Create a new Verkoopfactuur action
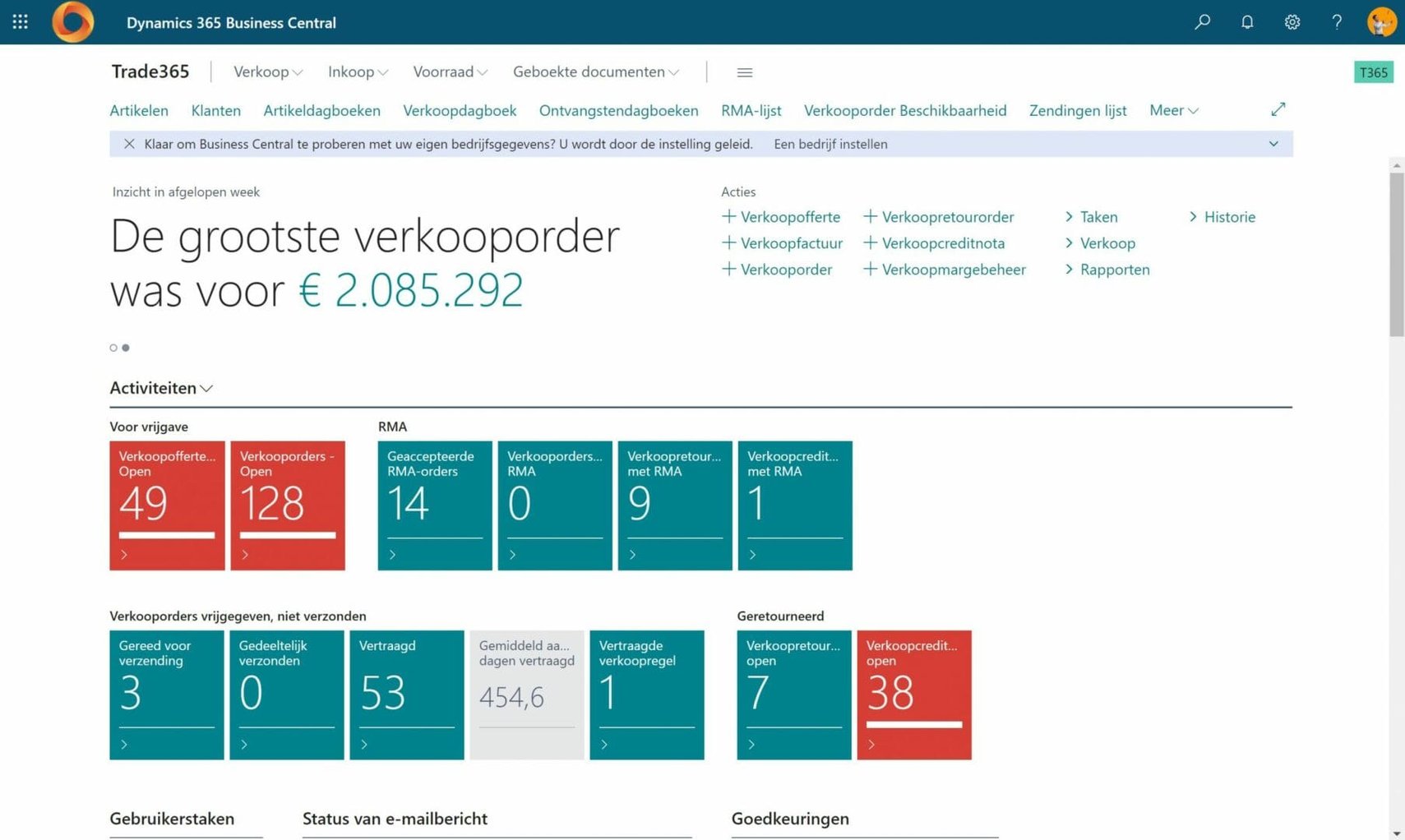This screenshot has height=840, width=1405. pyautogui.click(x=782, y=243)
